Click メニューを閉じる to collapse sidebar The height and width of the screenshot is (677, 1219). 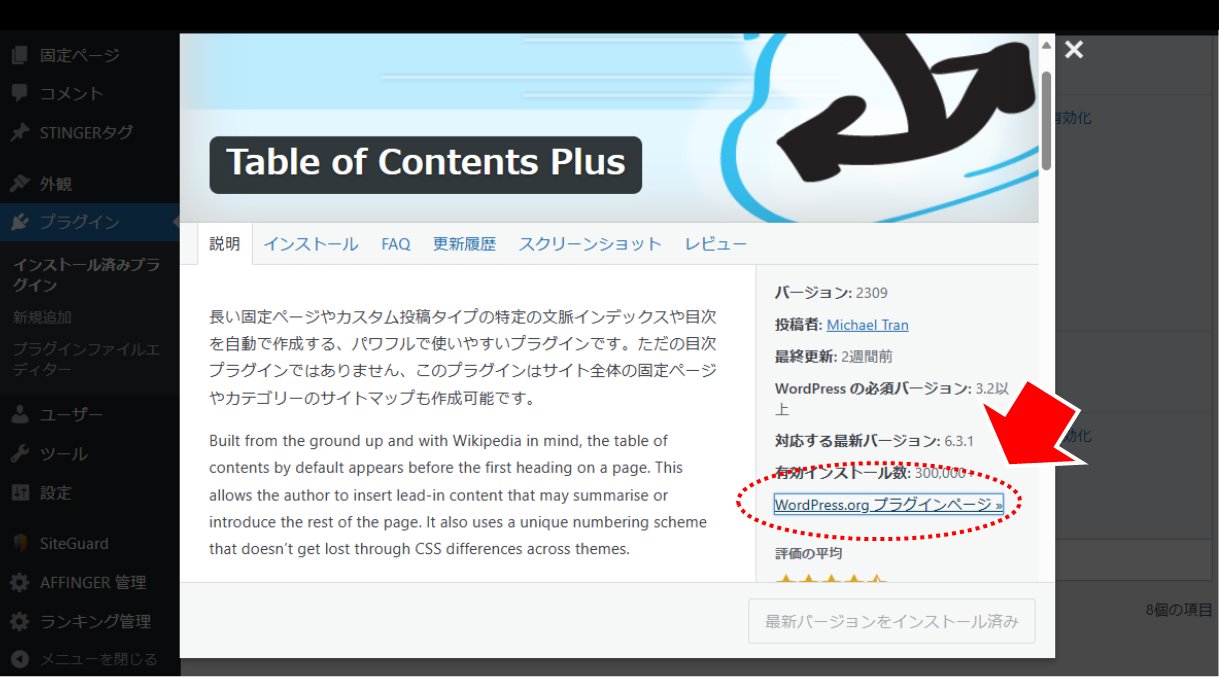pos(98,659)
